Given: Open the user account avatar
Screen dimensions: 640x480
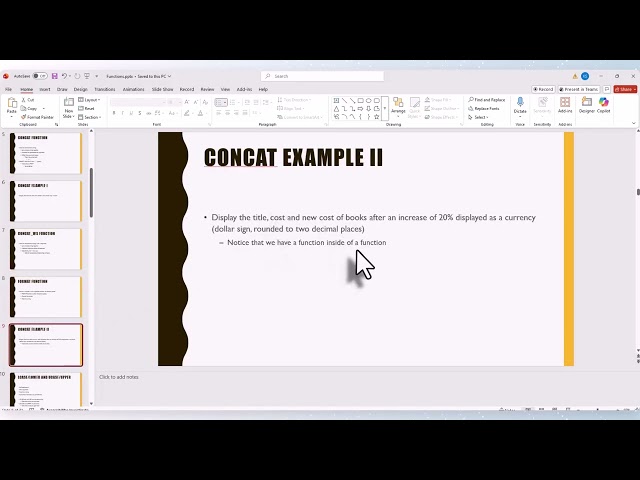Looking at the screenshot, I should 585,76.
